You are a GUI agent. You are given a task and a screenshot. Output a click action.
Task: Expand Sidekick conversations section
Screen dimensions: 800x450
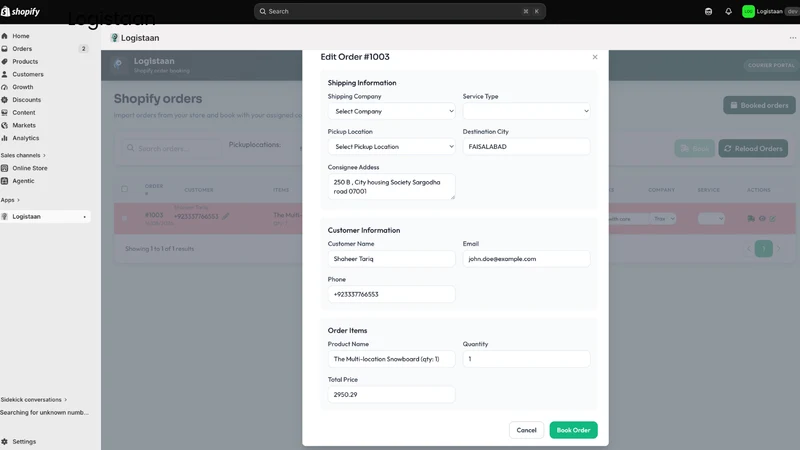[34, 399]
